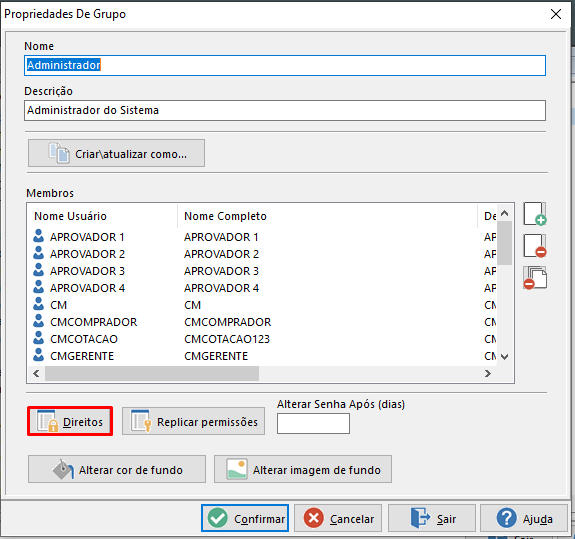Viewport: 575px width, 539px height.
Task: Select CMCOMPRADOR user name text
Action: [94, 322]
